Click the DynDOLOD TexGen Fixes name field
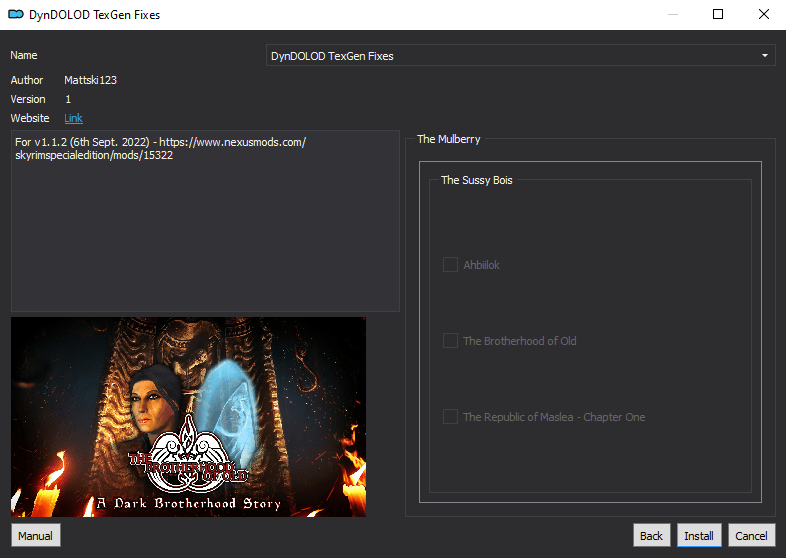The image size is (786, 558). (x=520, y=56)
